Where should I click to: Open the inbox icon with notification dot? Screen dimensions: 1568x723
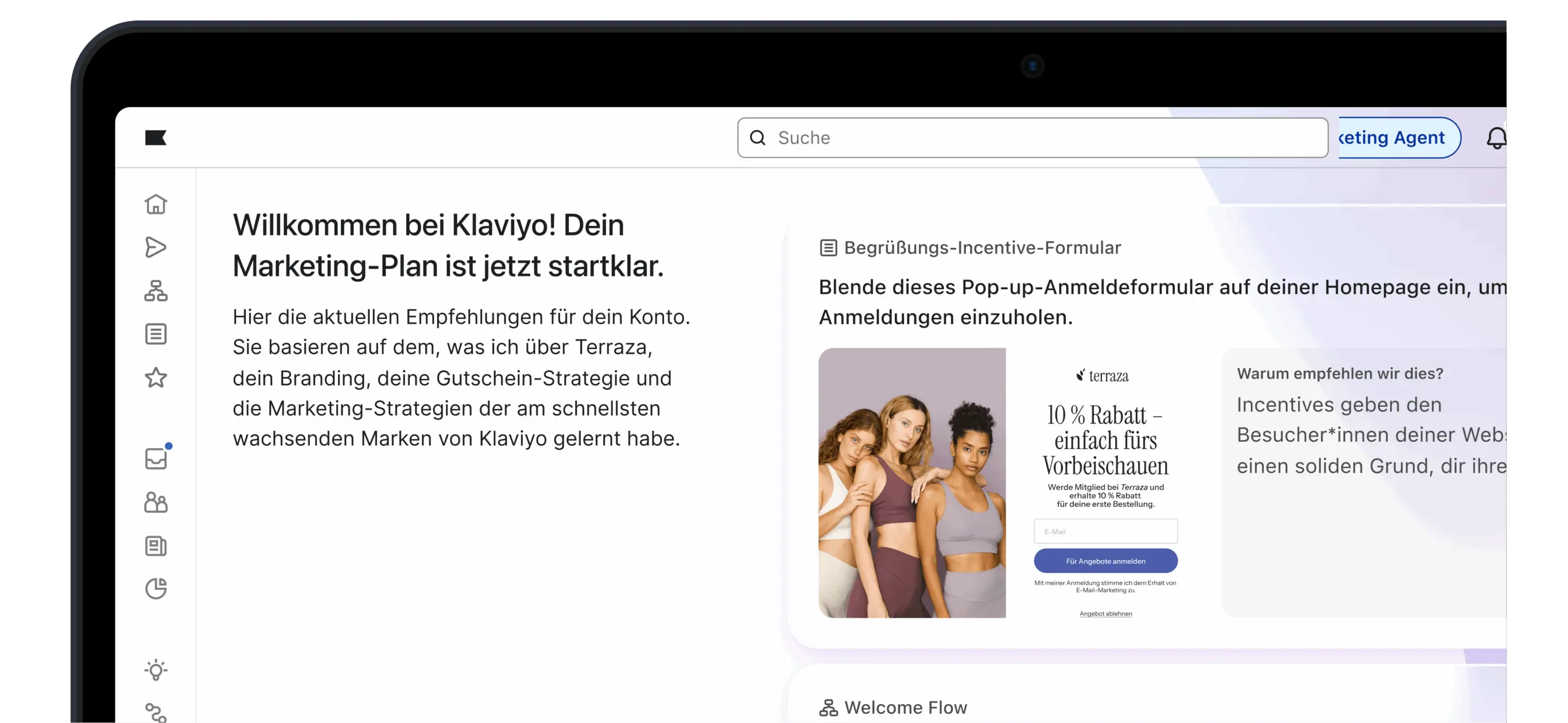click(157, 458)
